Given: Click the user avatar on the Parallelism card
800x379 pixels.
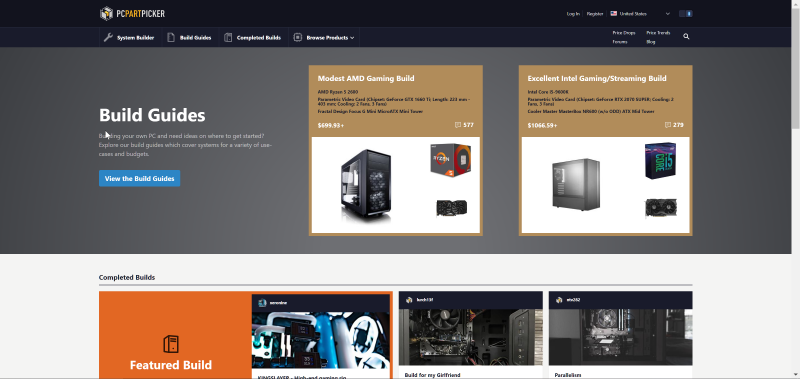Looking at the screenshot, I should pos(559,300).
